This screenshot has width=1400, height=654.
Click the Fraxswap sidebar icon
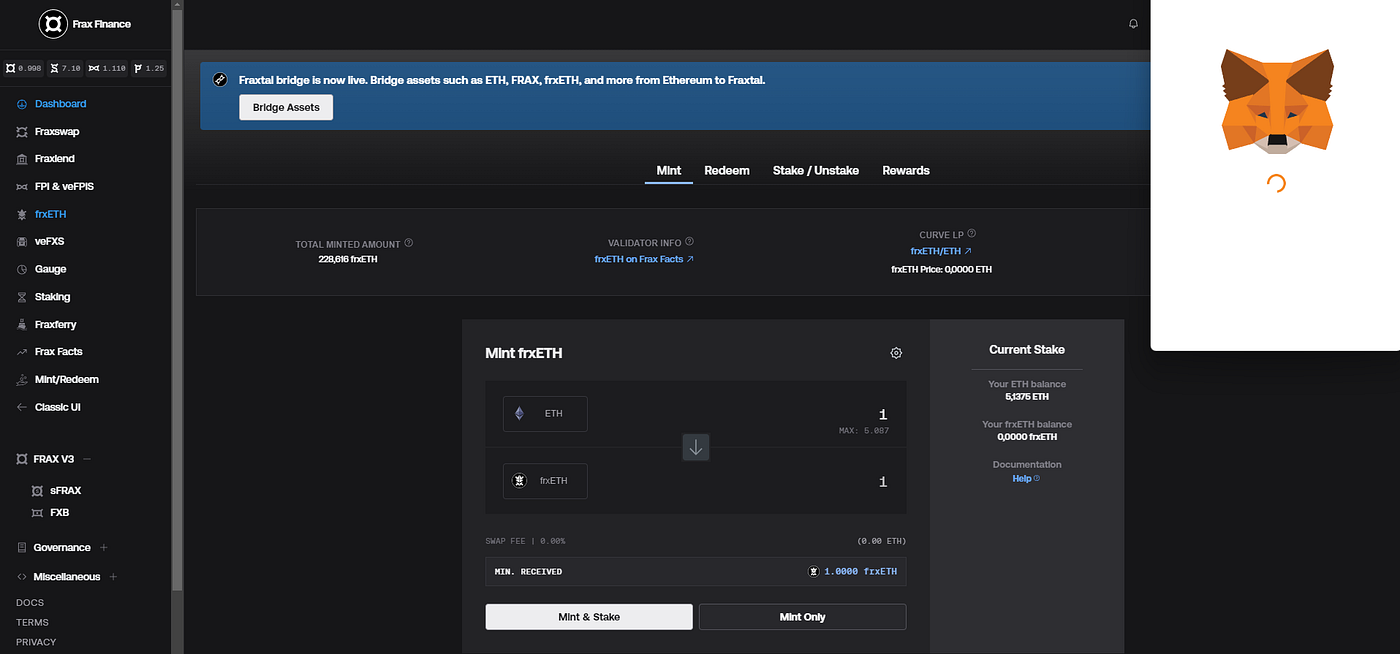pos(22,132)
